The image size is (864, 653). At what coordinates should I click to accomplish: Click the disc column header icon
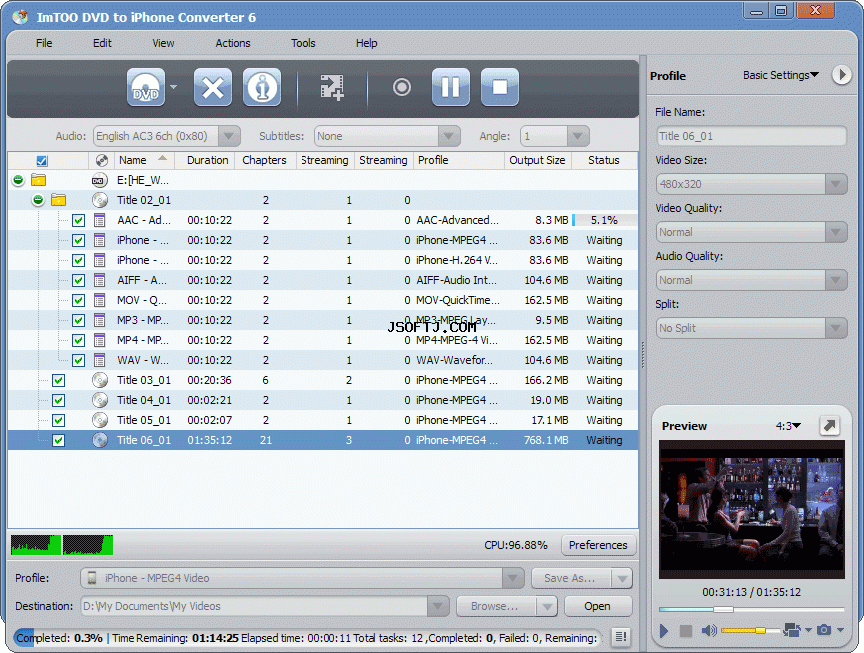[x=101, y=160]
